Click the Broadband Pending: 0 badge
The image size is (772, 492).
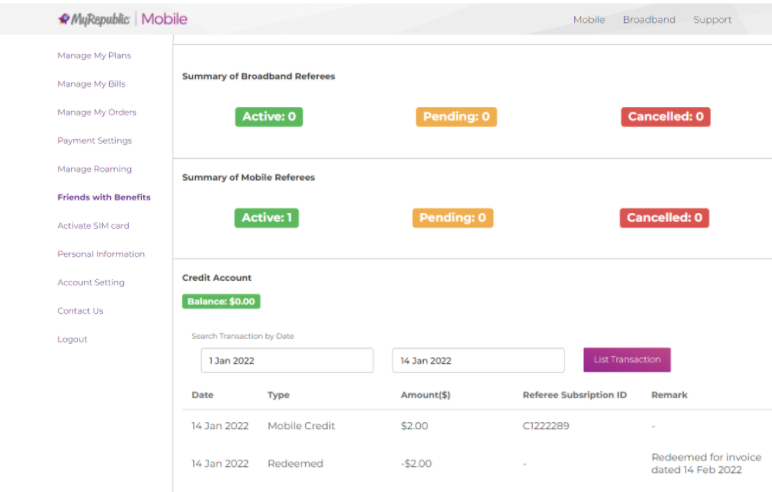pos(456,117)
